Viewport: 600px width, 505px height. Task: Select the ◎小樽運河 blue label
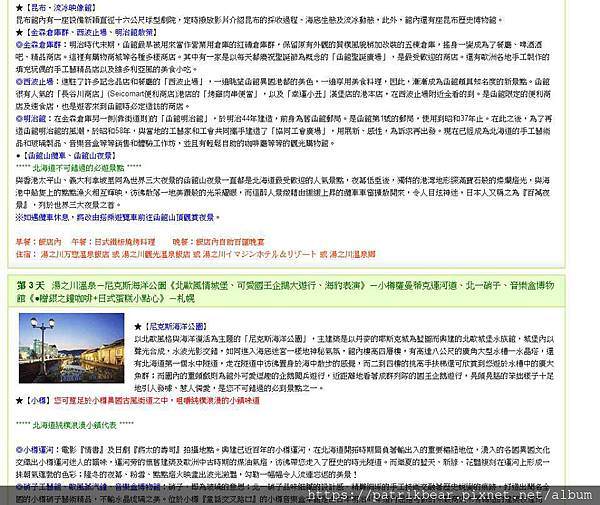[x=35, y=450]
